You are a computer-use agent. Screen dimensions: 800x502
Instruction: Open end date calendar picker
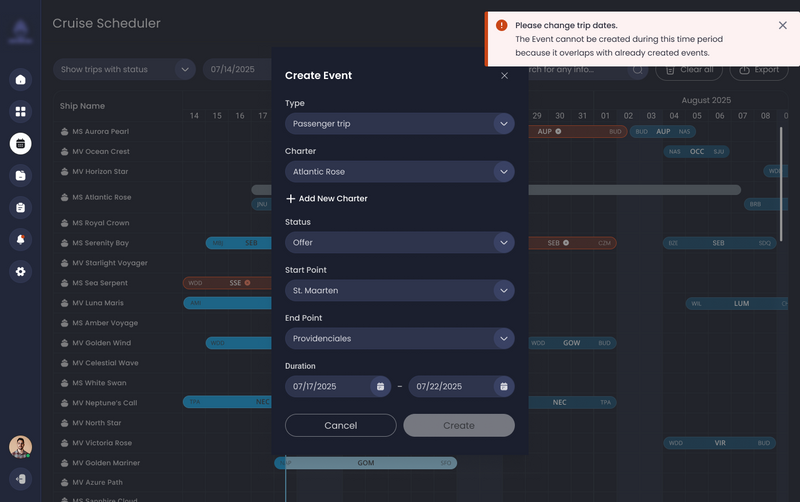[504, 386]
